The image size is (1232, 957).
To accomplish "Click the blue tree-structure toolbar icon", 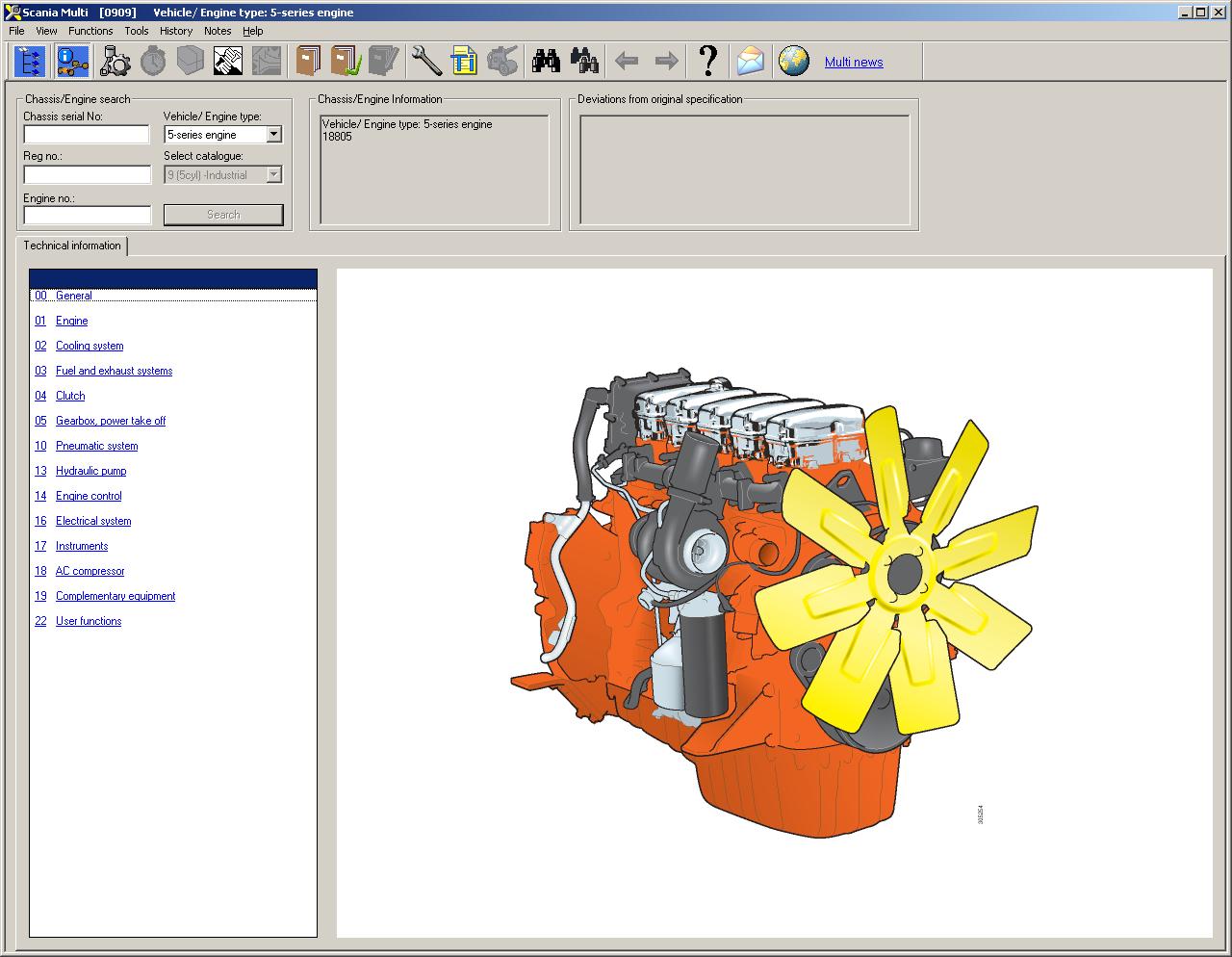I will click(x=31, y=62).
